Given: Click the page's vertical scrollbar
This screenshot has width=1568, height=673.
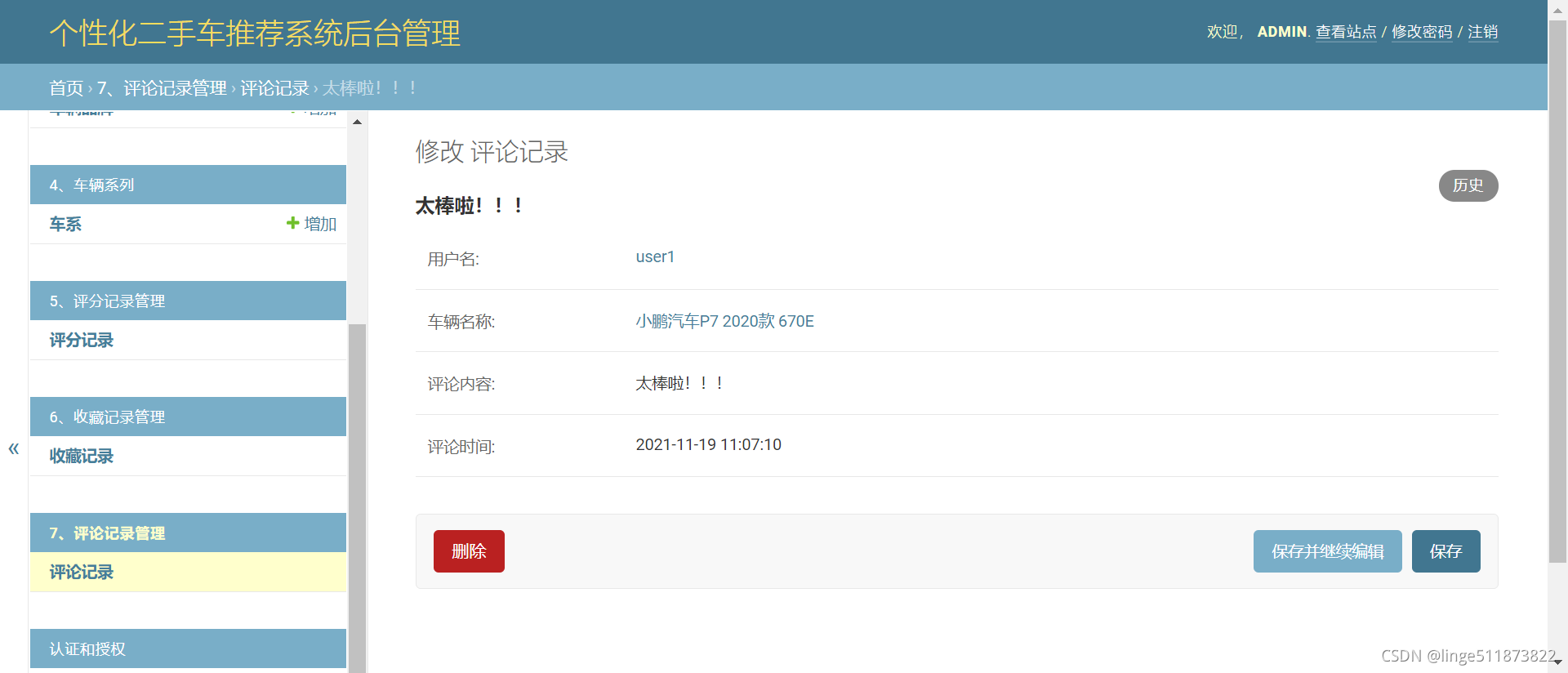Looking at the screenshot, I should (1557, 292).
